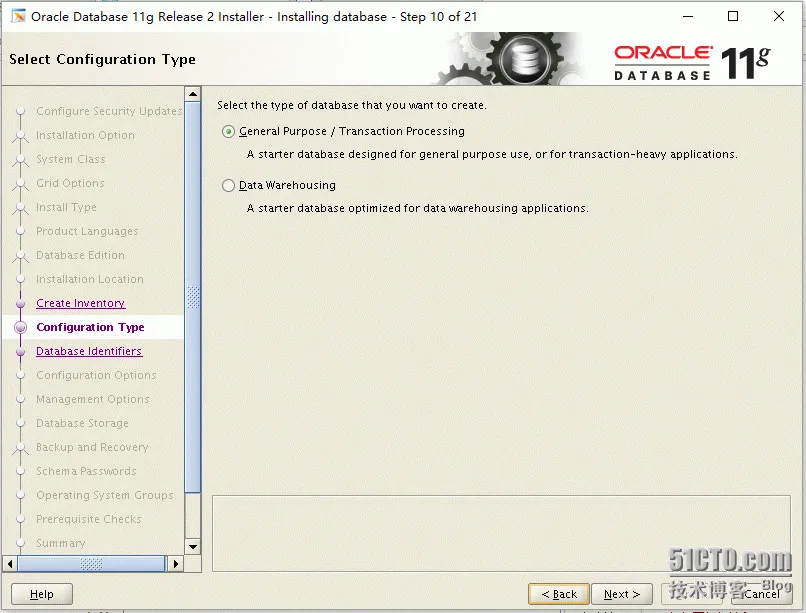
Task: Close the Oracle installer window
Action: [779, 16]
